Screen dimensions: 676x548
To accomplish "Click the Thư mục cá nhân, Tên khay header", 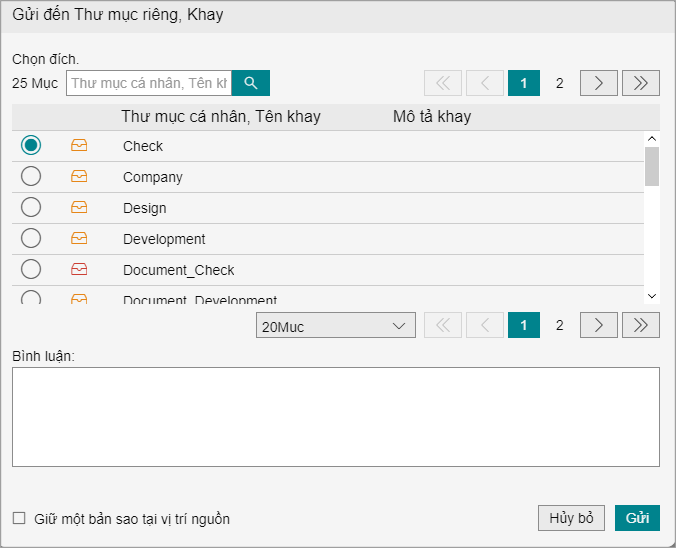I will tap(221, 117).
